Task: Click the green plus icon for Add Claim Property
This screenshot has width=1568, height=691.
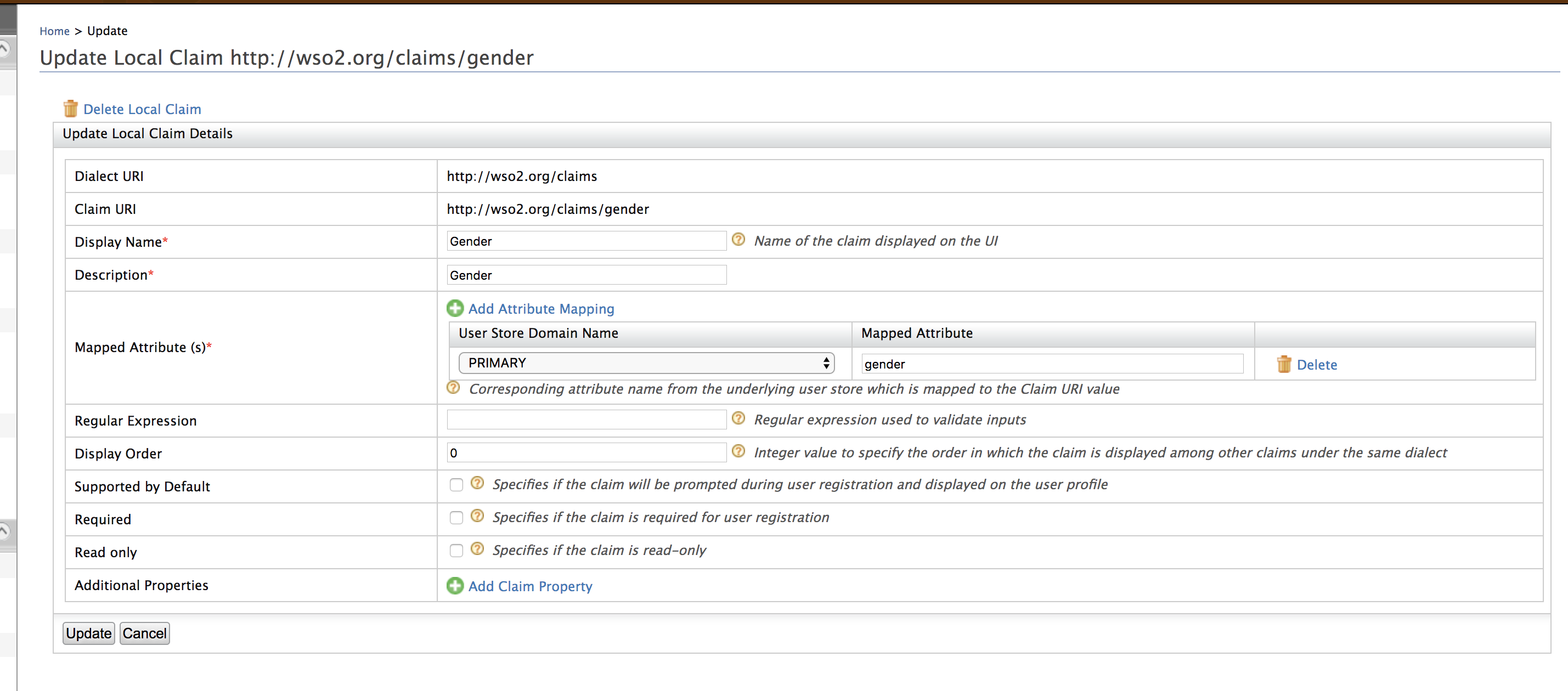Action: tap(455, 586)
